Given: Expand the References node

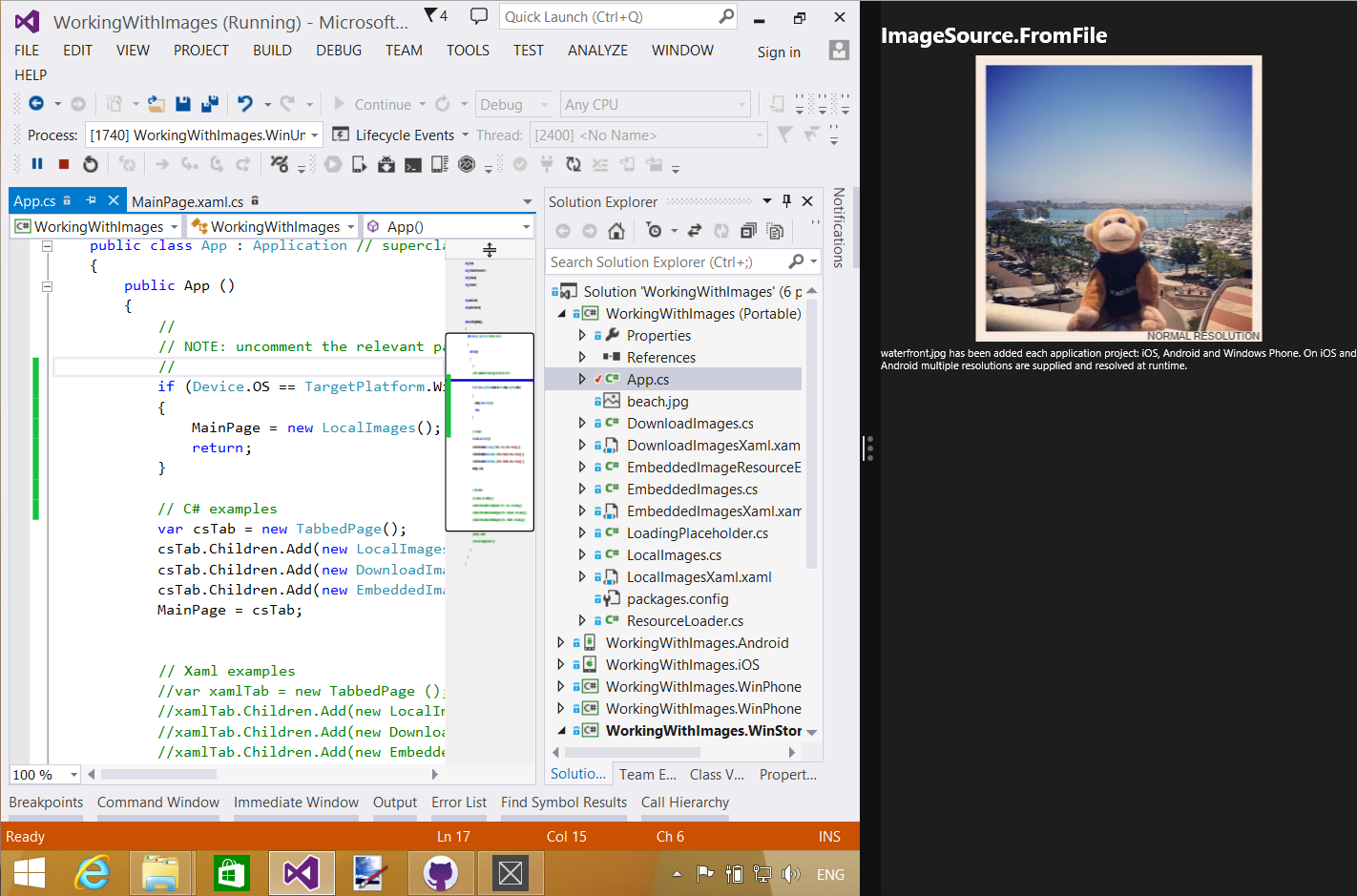Looking at the screenshot, I should (x=582, y=358).
